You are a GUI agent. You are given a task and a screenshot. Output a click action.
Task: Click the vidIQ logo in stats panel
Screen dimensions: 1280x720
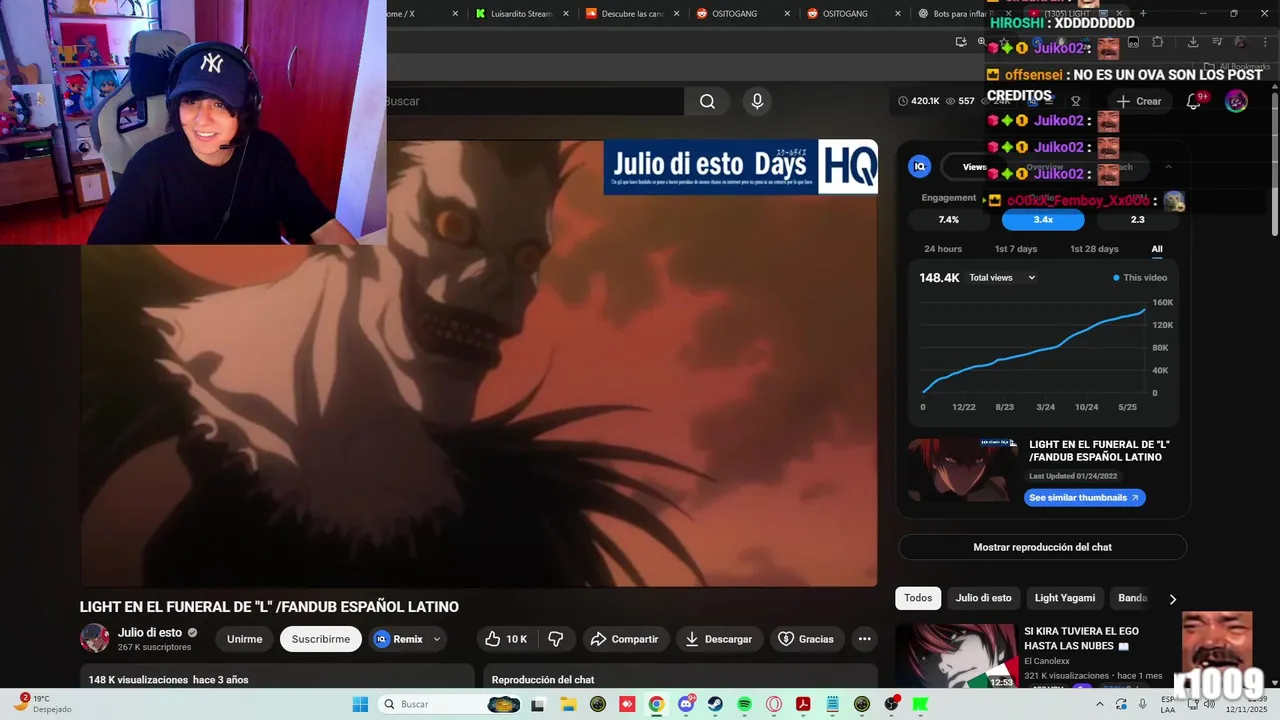tap(919, 167)
